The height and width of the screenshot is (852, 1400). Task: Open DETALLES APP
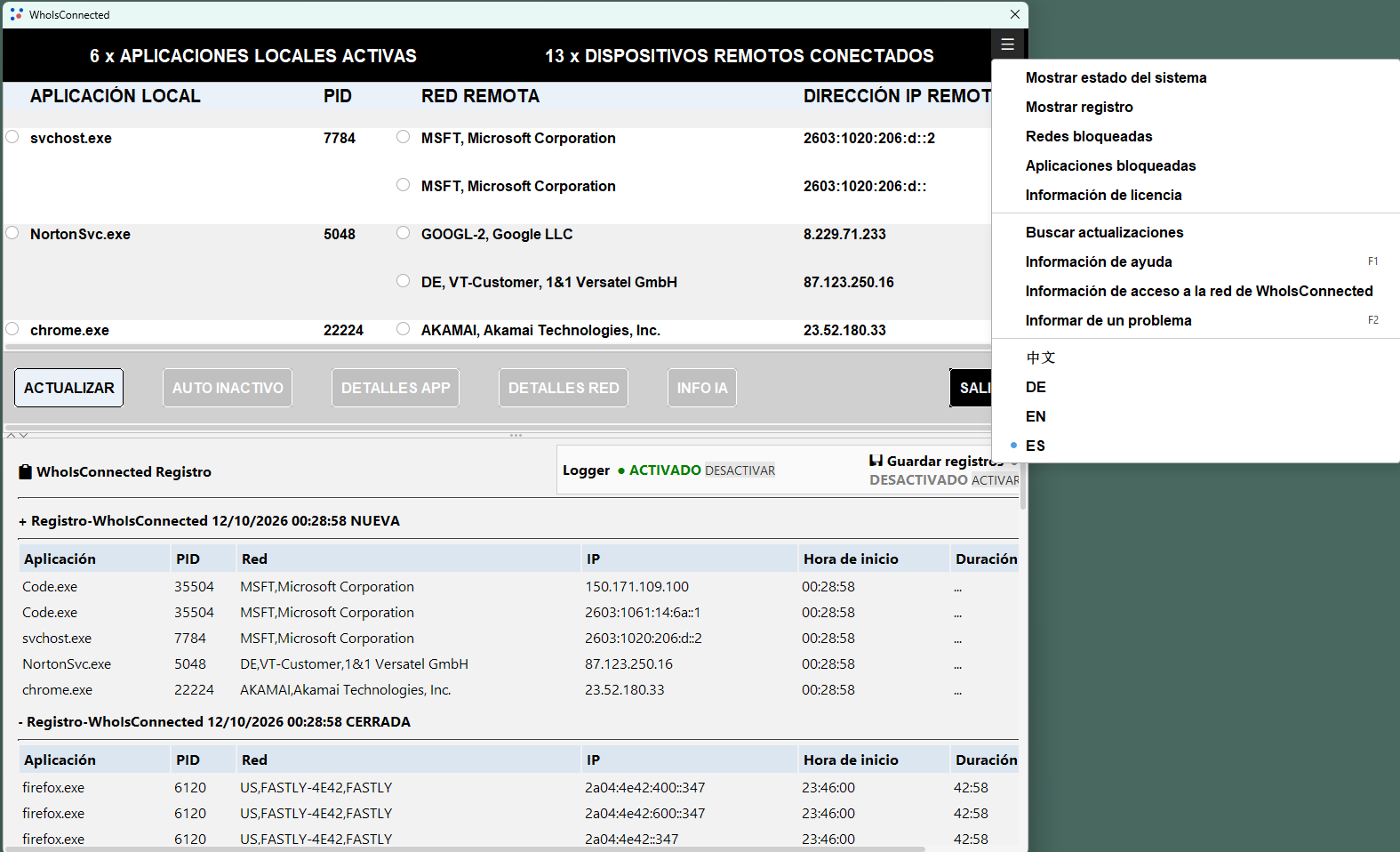(x=396, y=388)
